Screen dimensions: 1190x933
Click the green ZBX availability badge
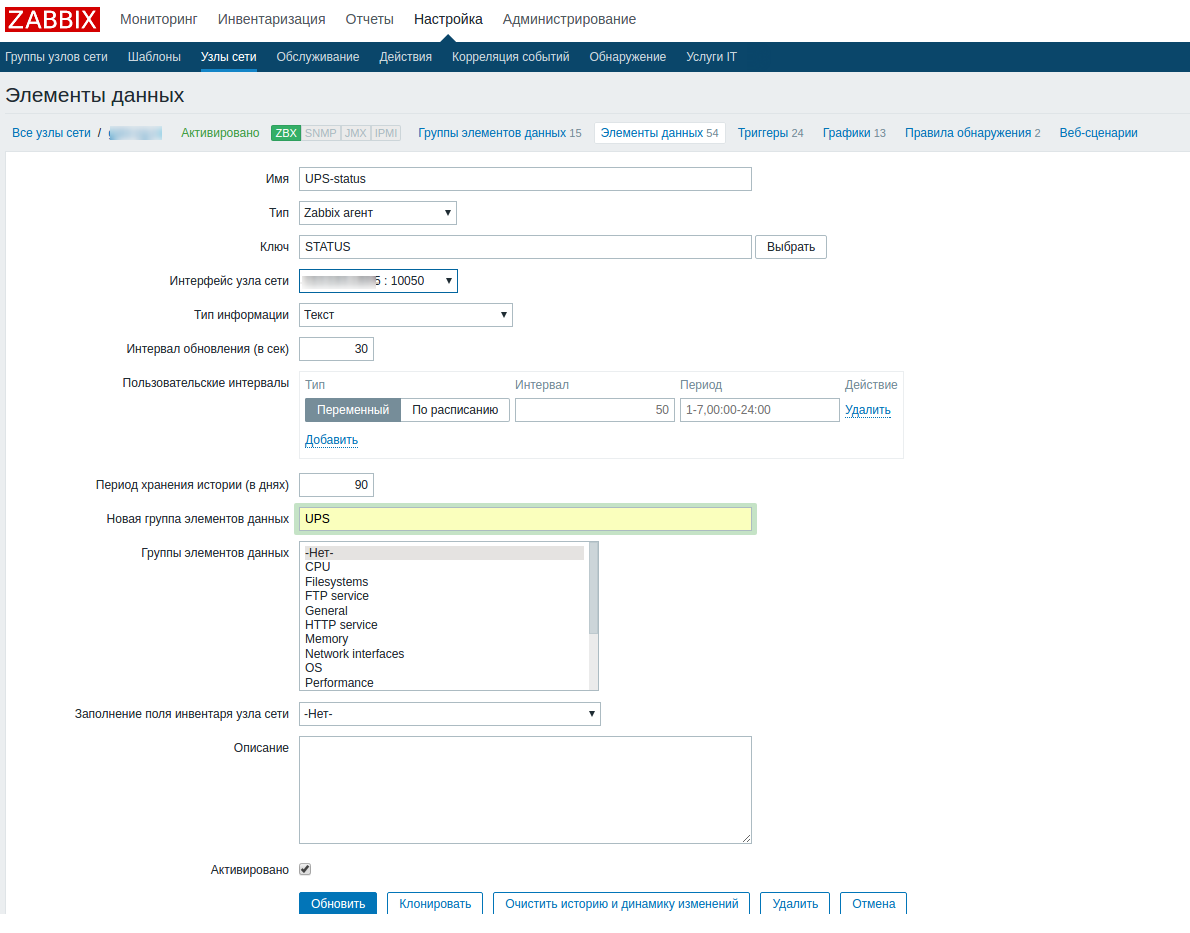click(286, 133)
